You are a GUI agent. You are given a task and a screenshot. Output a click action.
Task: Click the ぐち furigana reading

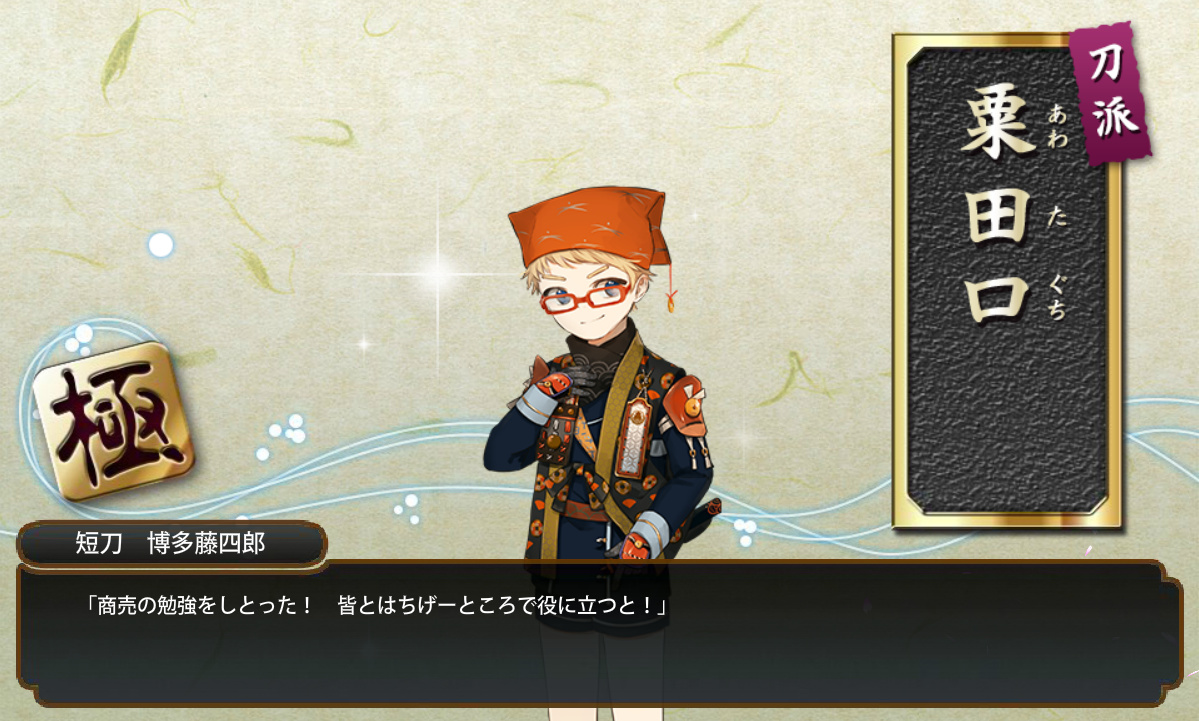point(1058,296)
